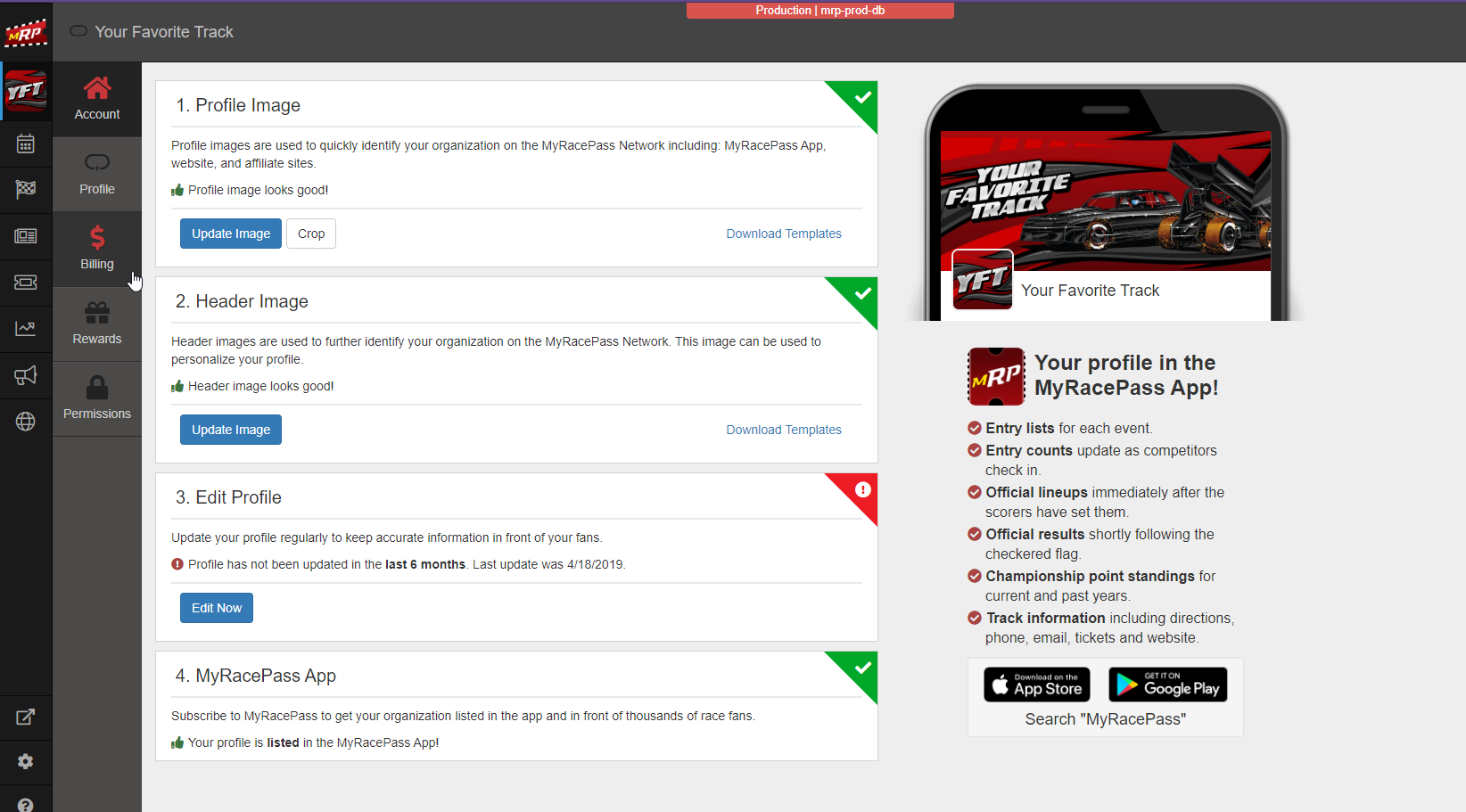The image size is (1466, 812).
Task: Click the Edit Now button
Action: pyautogui.click(x=216, y=608)
